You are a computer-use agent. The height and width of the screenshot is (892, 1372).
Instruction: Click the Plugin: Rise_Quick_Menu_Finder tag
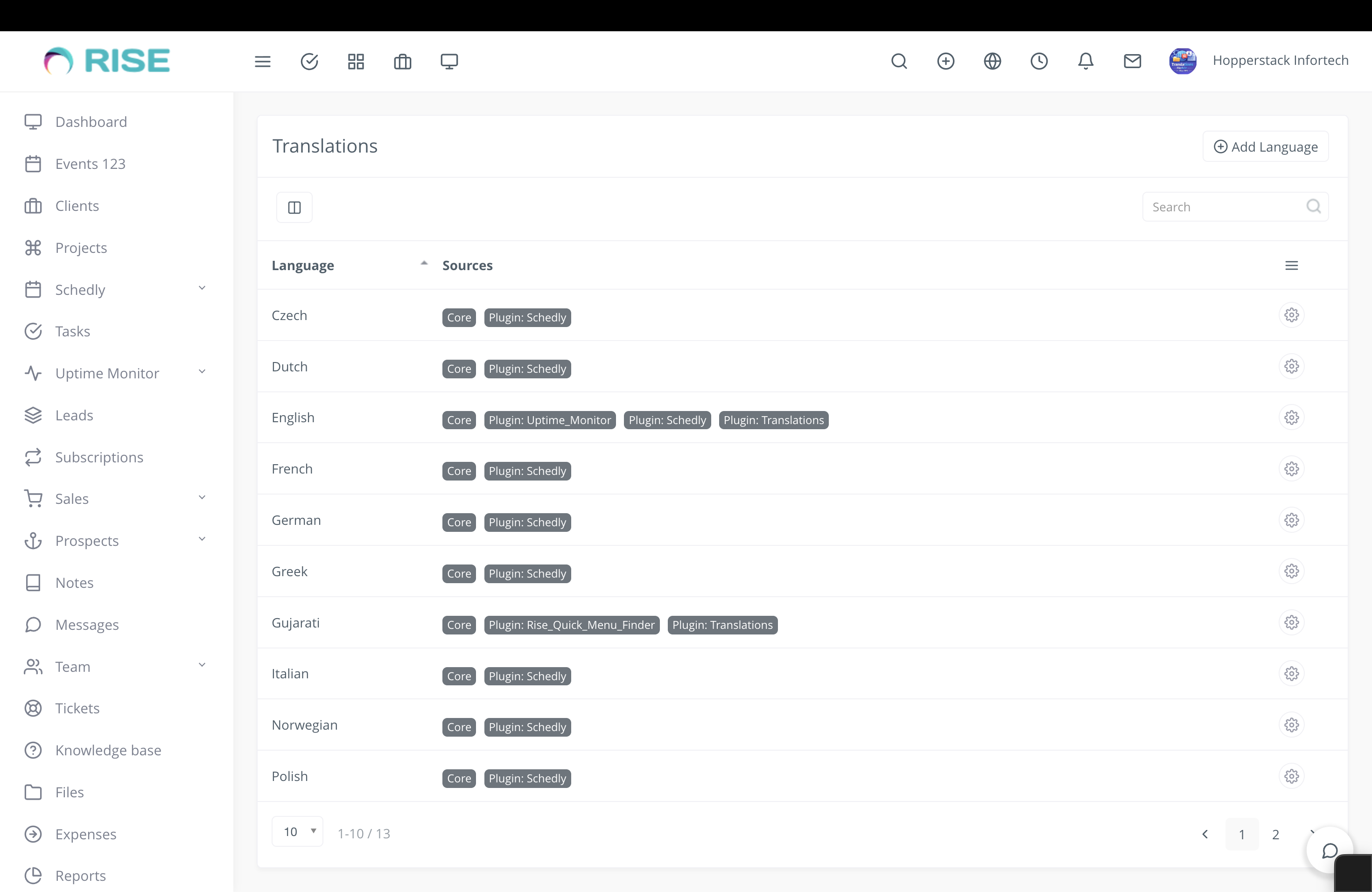[x=572, y=625]
